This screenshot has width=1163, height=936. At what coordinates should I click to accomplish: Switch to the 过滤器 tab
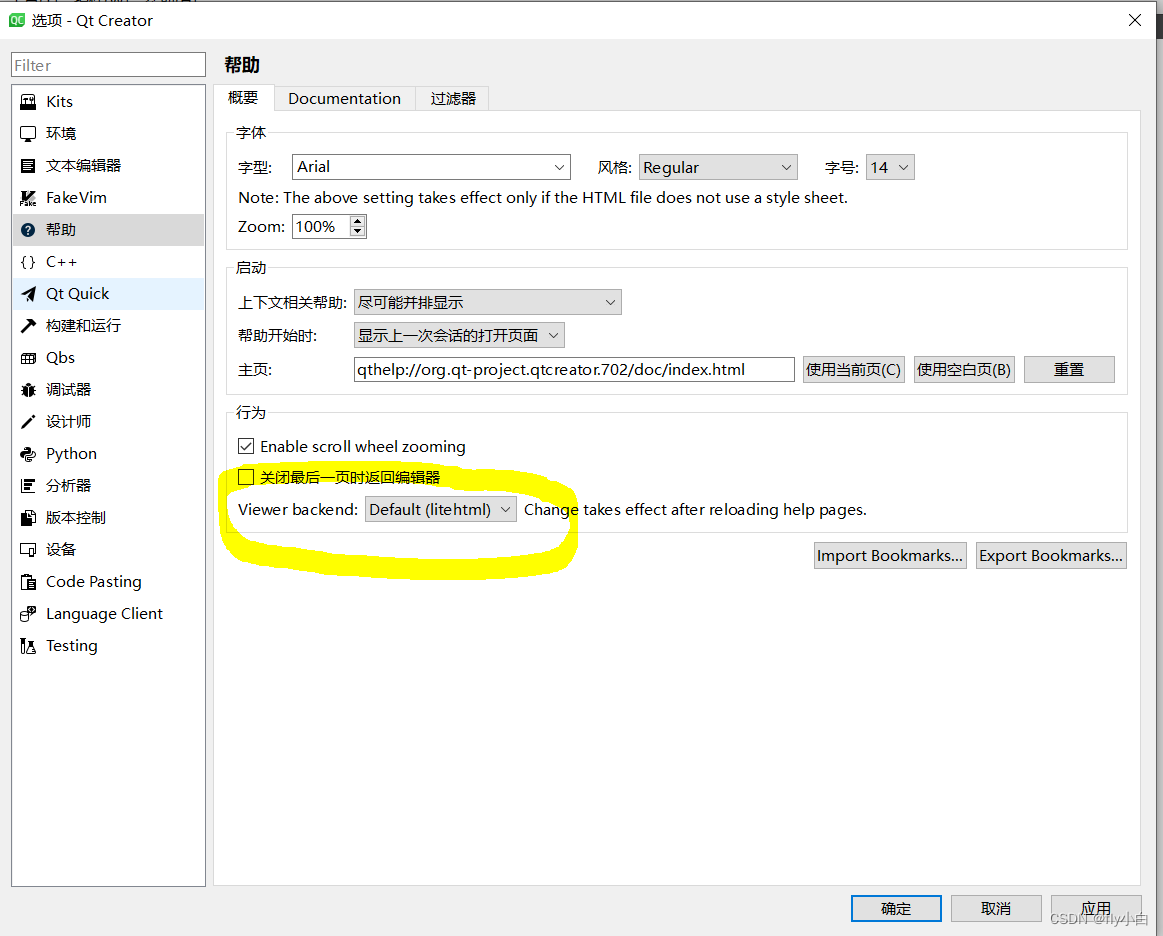pyautogui.click(x=452, y=99)
